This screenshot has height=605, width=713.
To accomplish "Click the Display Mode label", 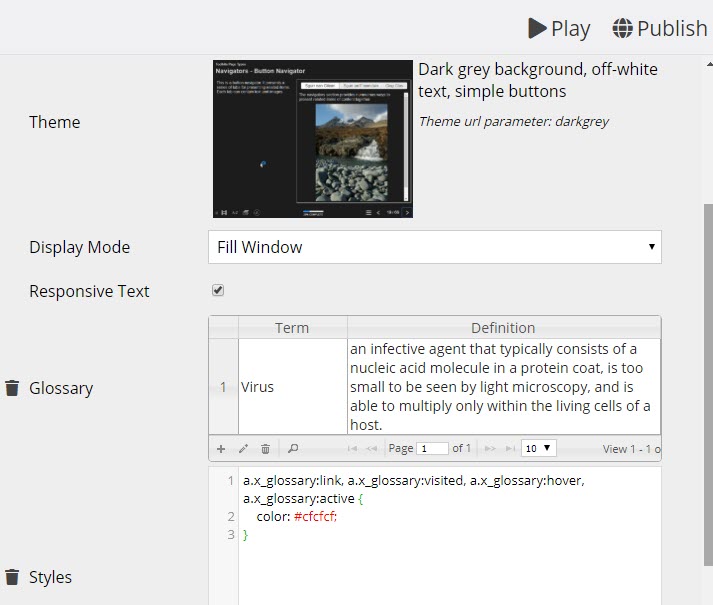I will [x=80, y=247].
